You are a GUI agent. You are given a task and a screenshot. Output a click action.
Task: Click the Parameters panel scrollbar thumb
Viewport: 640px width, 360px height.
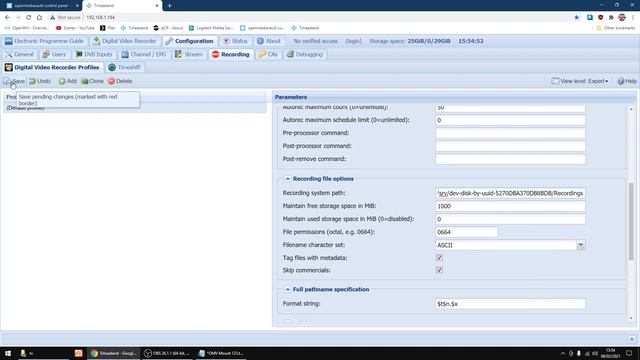[631, 221]
